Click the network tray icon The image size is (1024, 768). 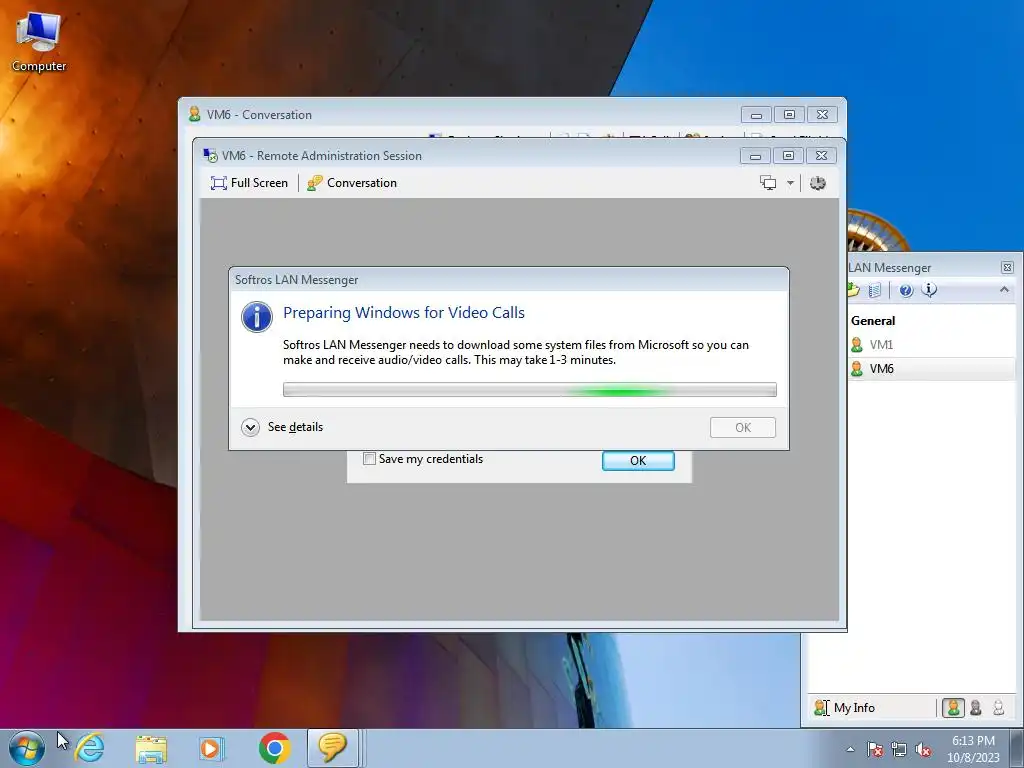[899, 749]
